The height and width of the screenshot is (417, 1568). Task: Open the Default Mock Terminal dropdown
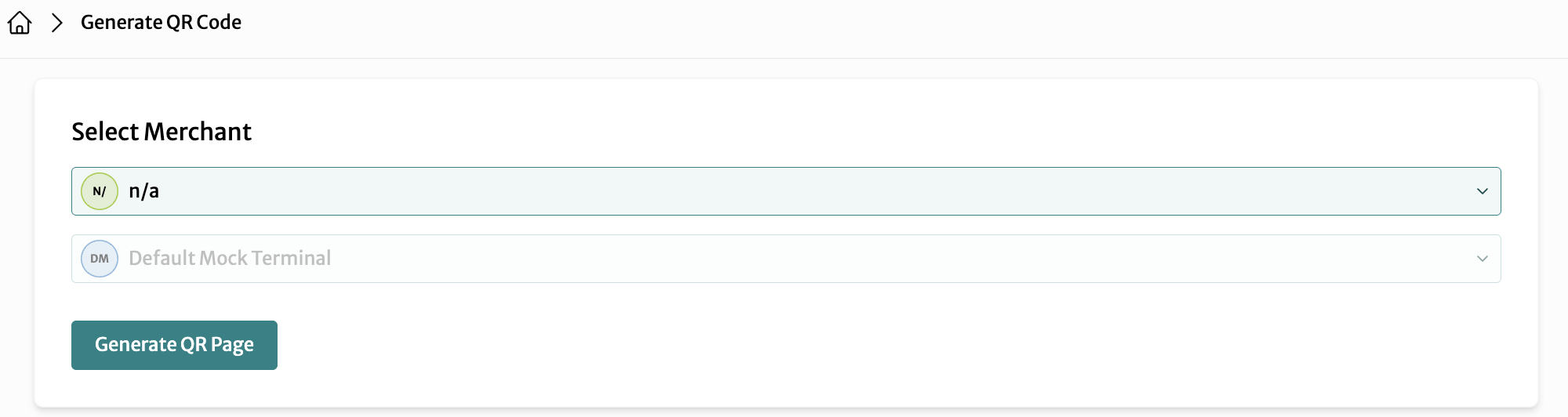[786, 259]
